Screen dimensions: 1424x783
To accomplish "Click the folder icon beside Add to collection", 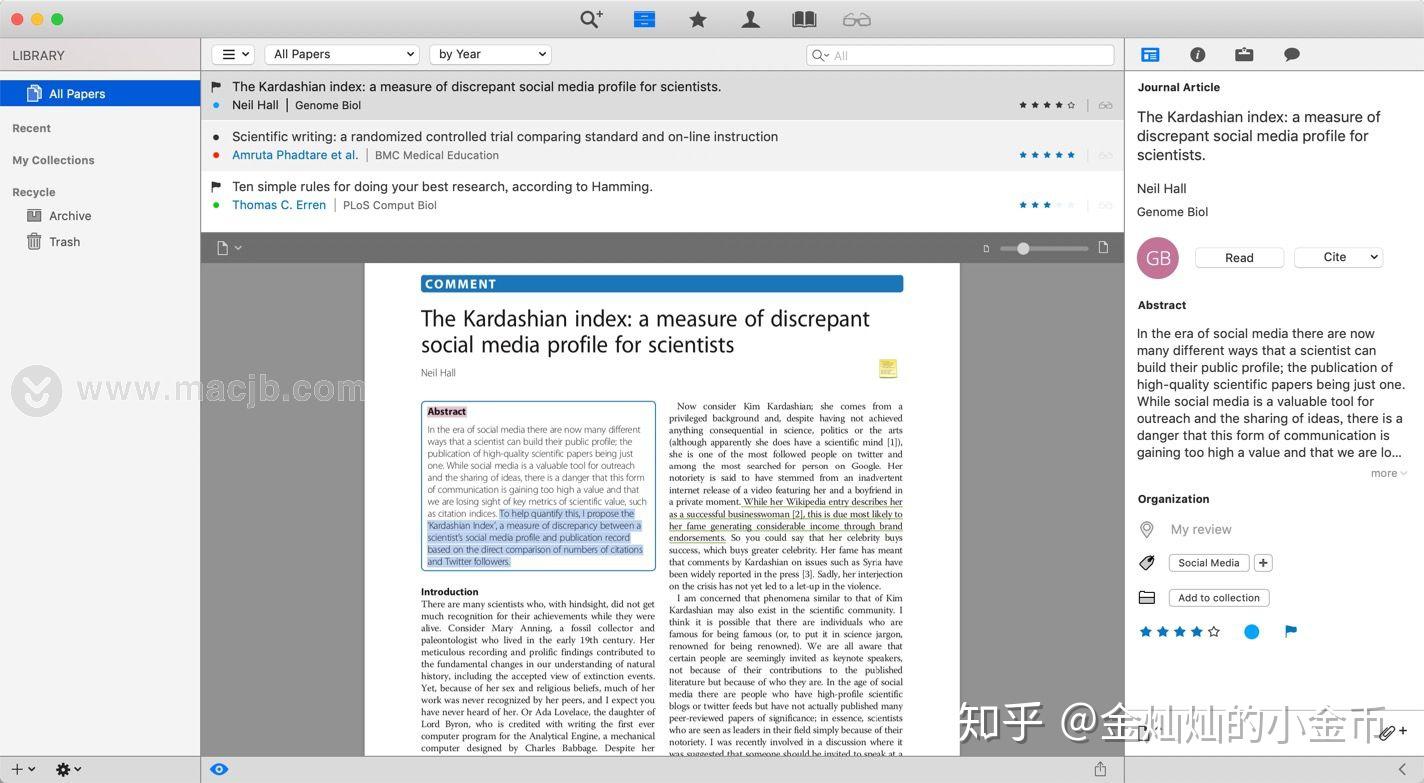I will (1147, 597).
